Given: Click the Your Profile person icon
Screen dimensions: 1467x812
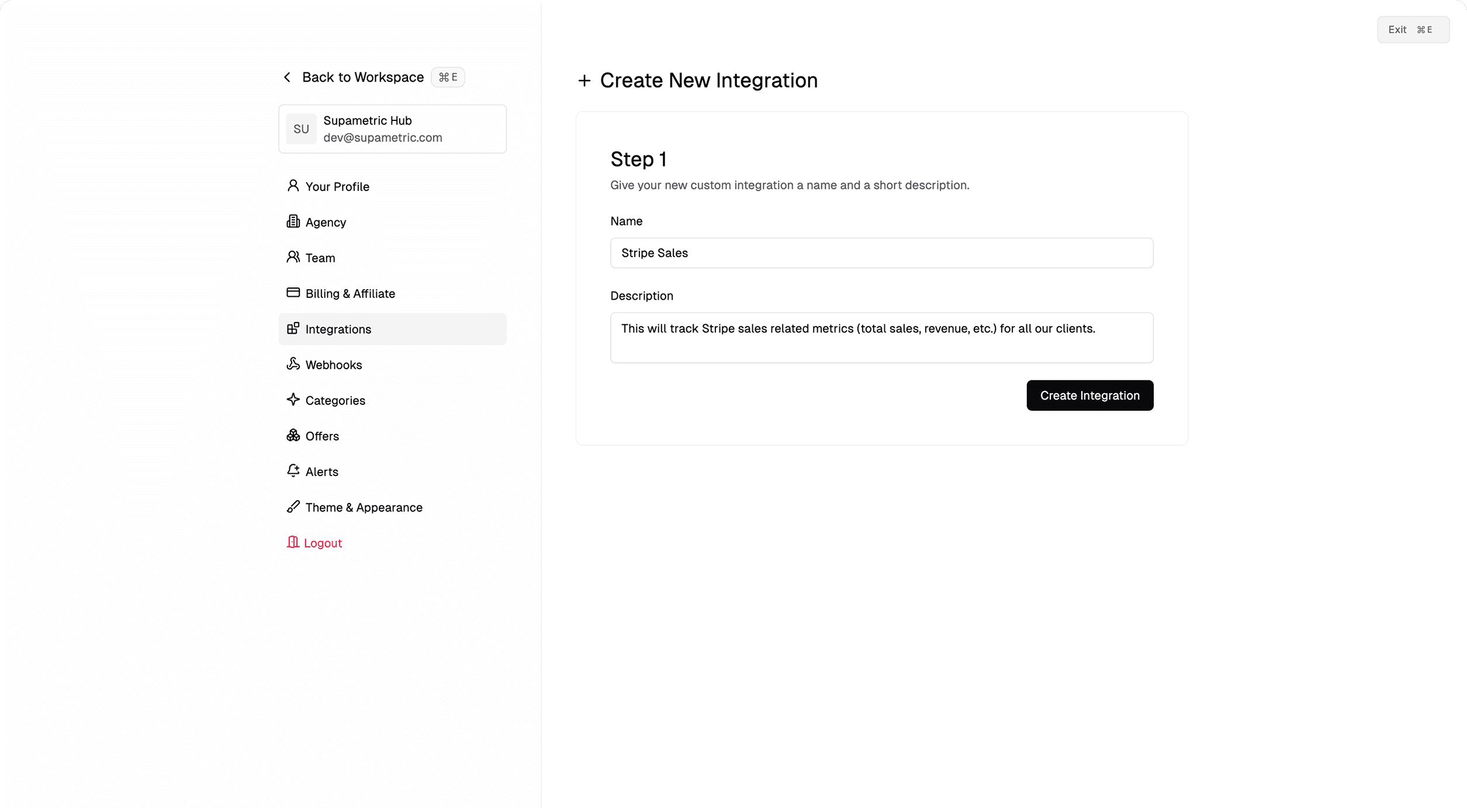Looking at the screenshot, I should coord(293,186).
